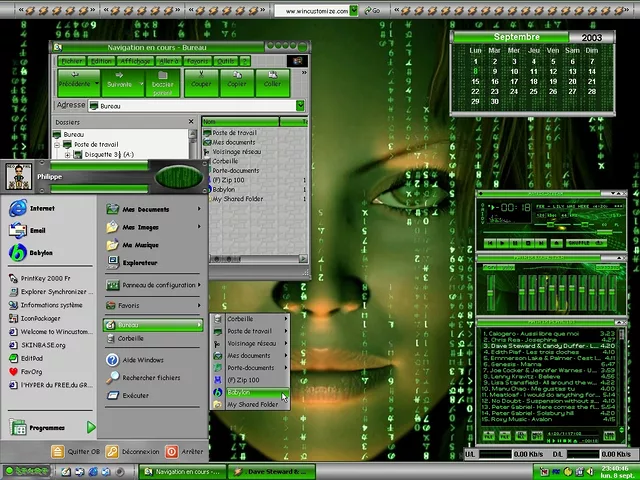Adjust the Winamp equalizer preamp slider

tap(491, 292)
